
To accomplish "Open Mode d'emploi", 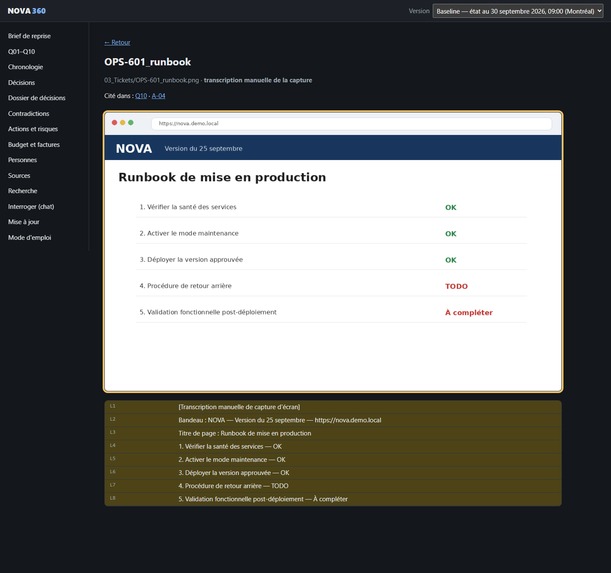I will (30, 237).
